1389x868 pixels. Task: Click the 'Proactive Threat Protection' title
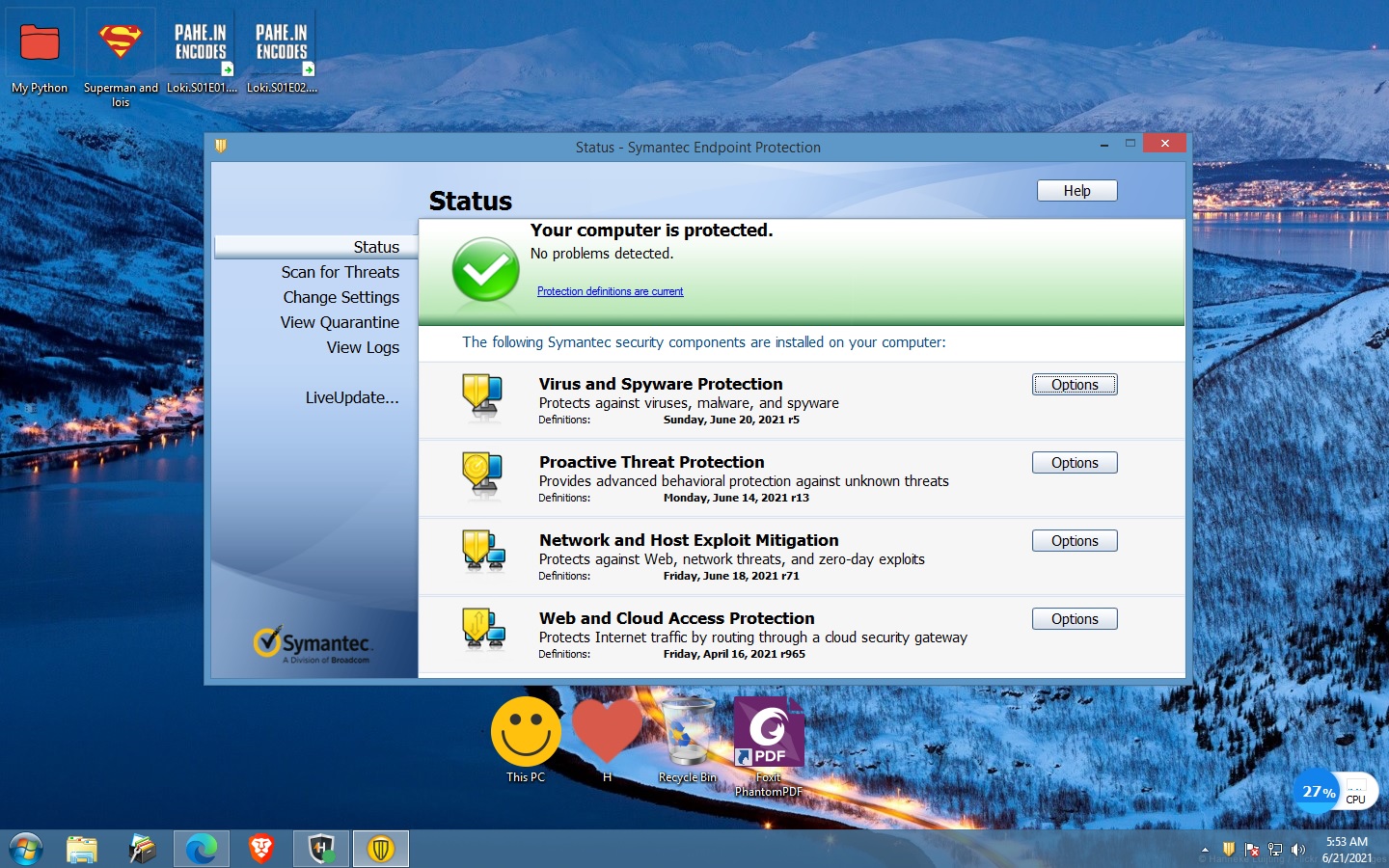coord(651,462)
